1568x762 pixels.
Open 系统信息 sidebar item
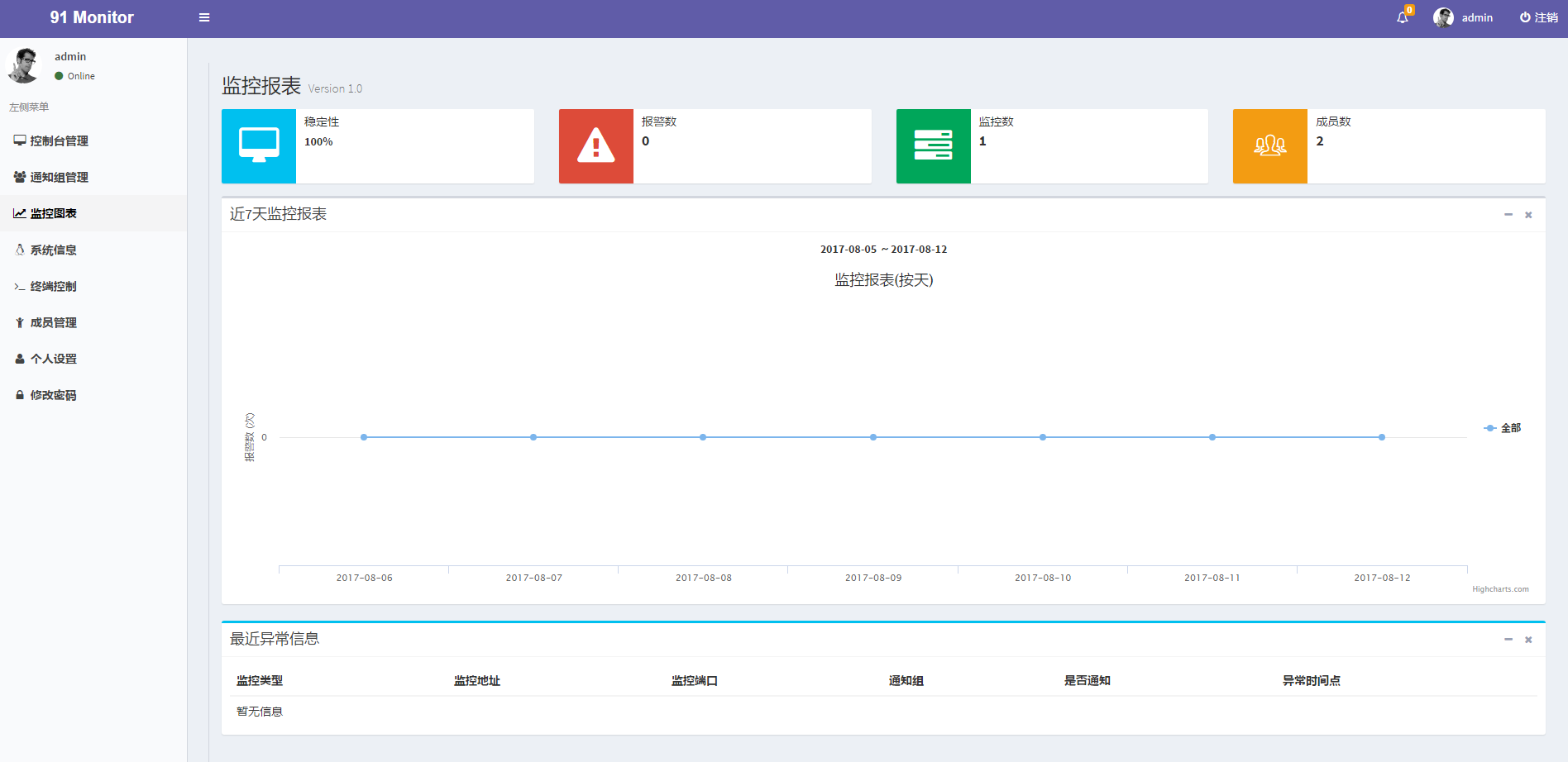click(93, 250)
